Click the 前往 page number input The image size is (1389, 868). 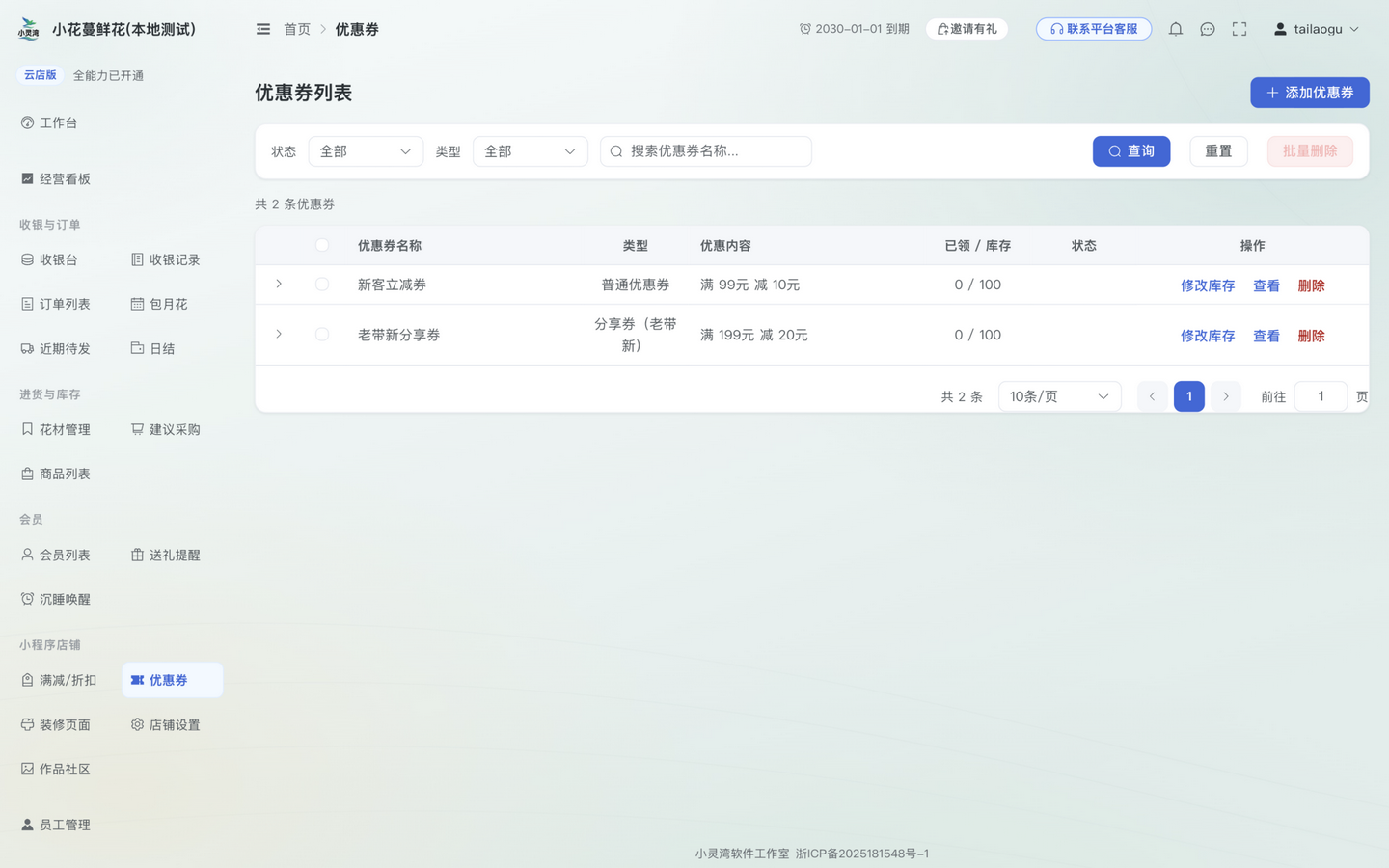click(1321, 396)
